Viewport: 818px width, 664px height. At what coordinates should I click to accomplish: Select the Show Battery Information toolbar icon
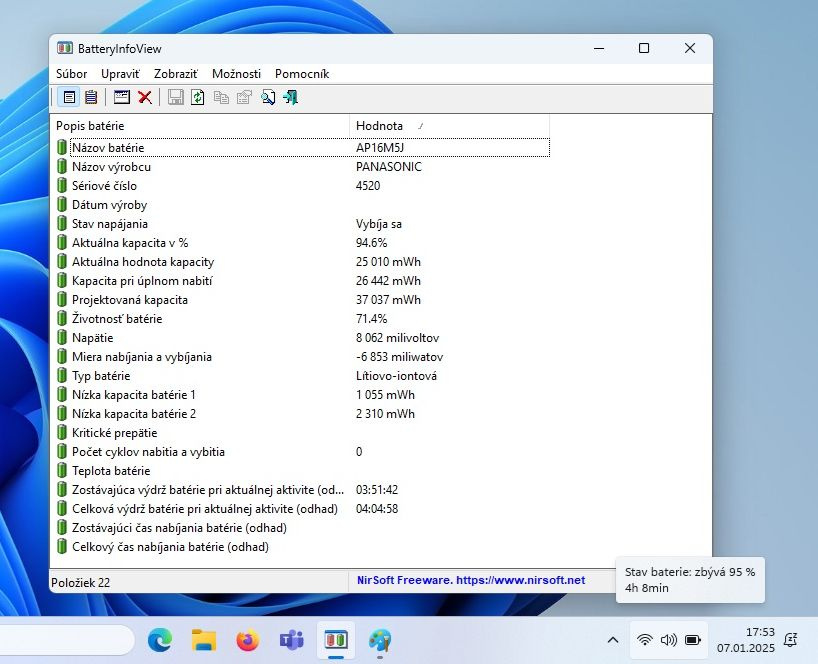(x=69, y=97)
